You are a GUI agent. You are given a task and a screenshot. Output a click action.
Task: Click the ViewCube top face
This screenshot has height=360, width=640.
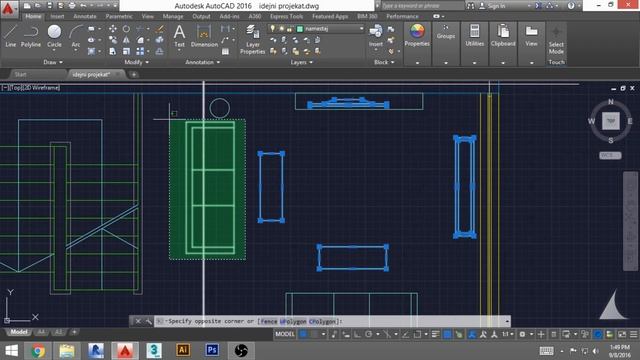tap(611, 121)
